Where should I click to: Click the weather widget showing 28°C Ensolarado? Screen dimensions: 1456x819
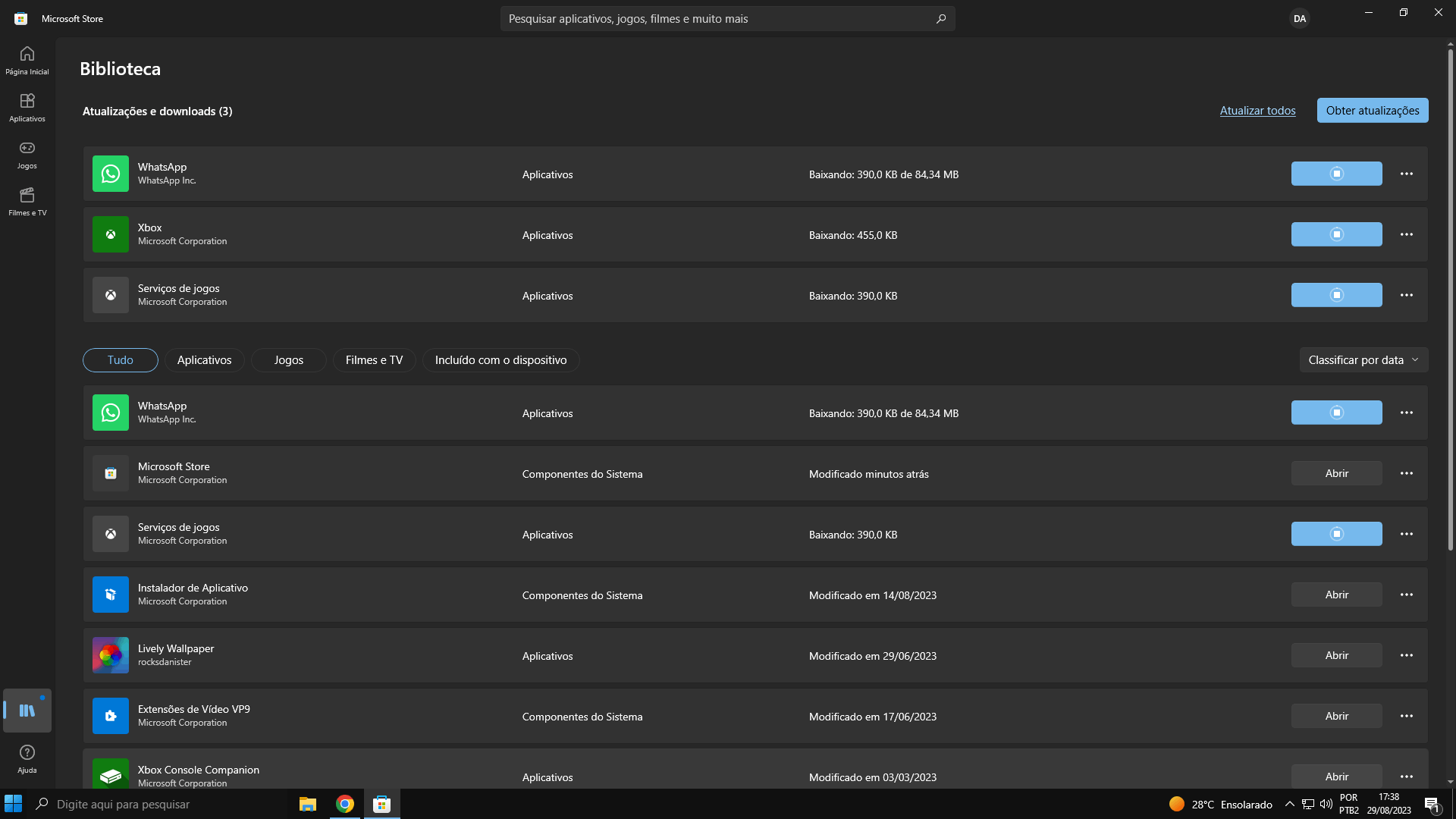(1221, 804)
